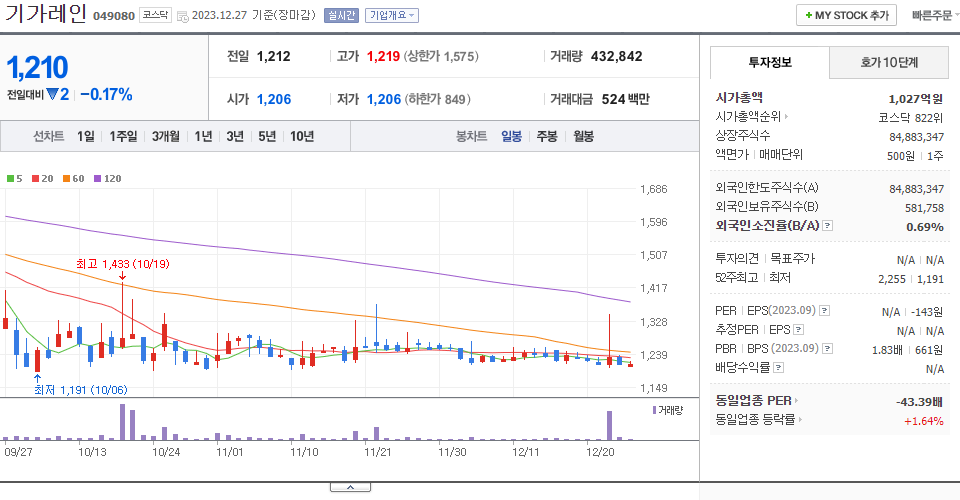960x500 pixels.
Task: Open the 기업개요 dropdown
Action: pyautogui.click(x=392, y=15)
